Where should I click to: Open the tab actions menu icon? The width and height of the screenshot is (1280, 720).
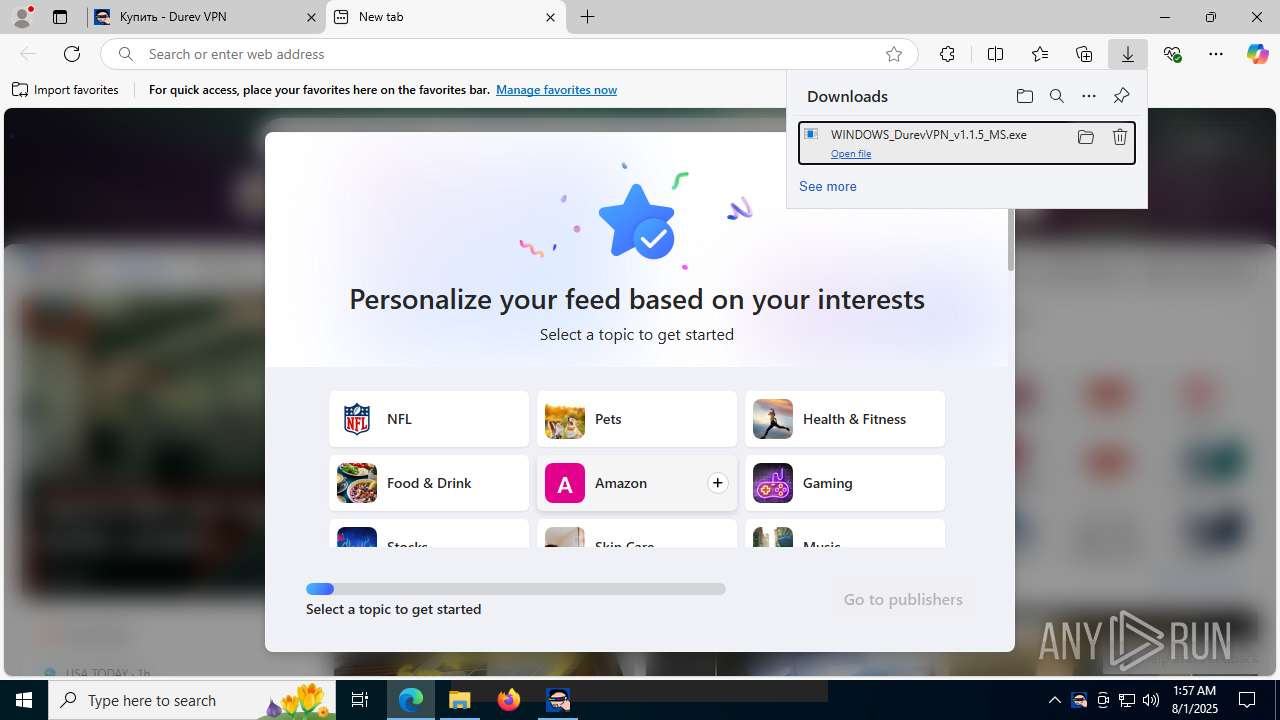coord(60,17)
